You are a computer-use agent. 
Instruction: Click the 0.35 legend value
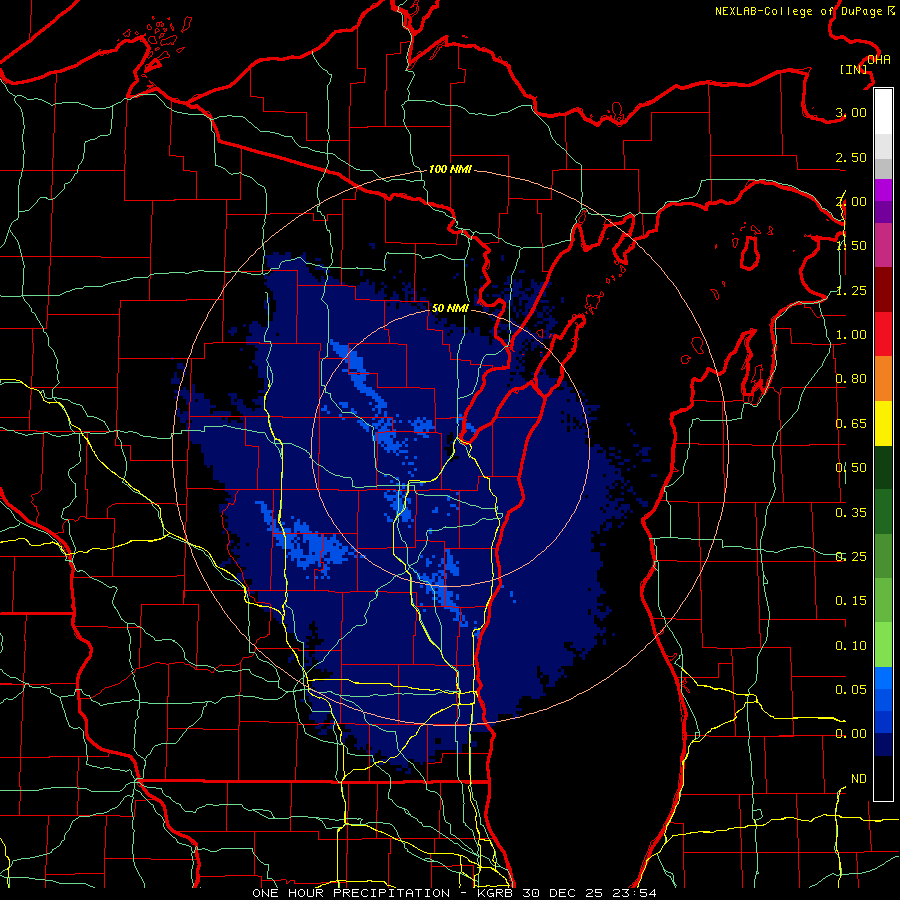point(851,513)
